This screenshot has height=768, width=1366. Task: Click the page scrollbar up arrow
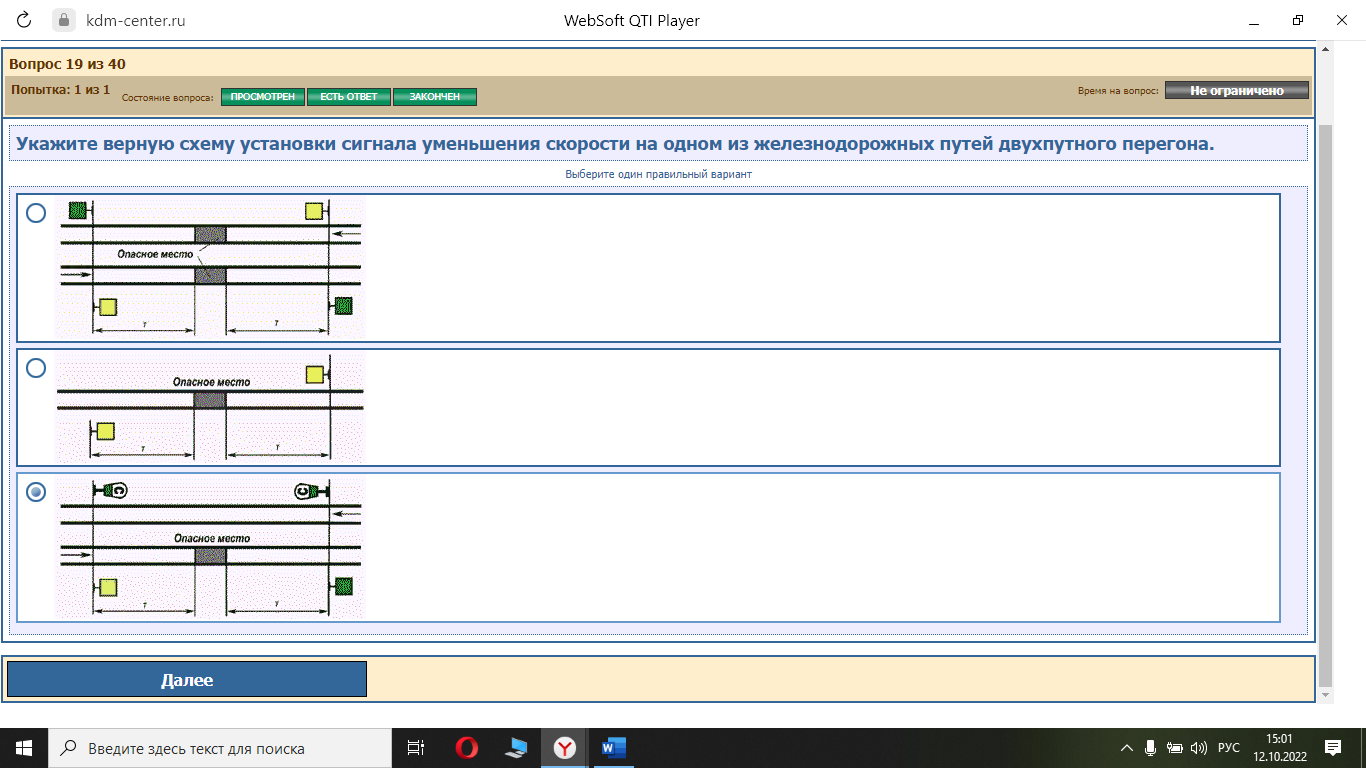[1326, 48]
